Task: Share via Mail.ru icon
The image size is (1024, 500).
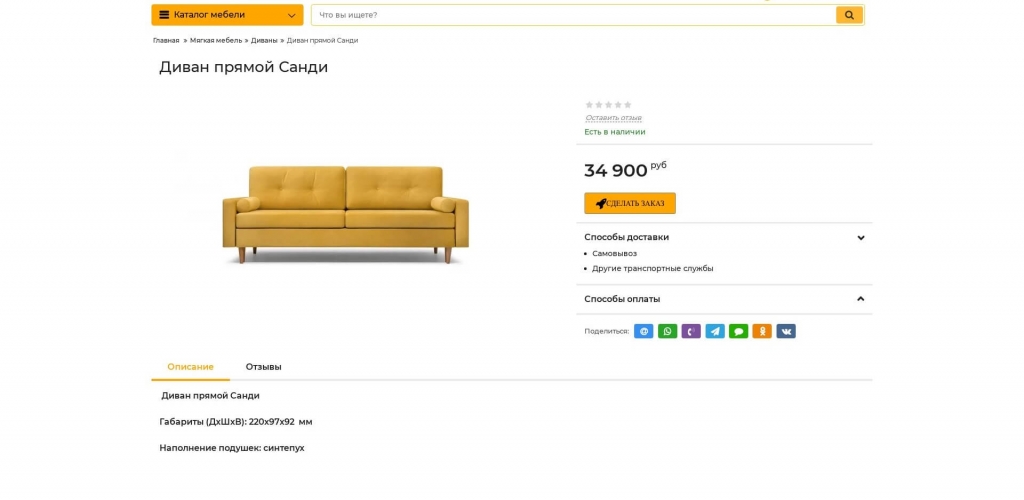Action: point(644,331)
